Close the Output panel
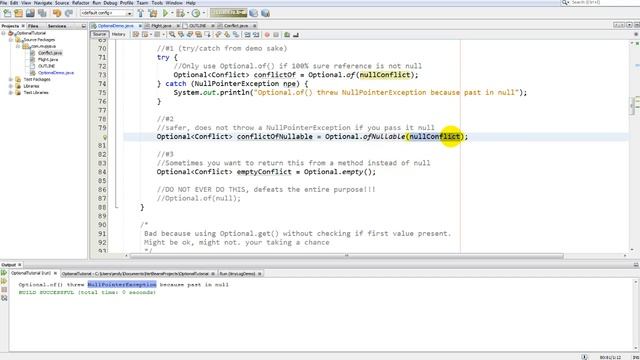 (20, 265)
